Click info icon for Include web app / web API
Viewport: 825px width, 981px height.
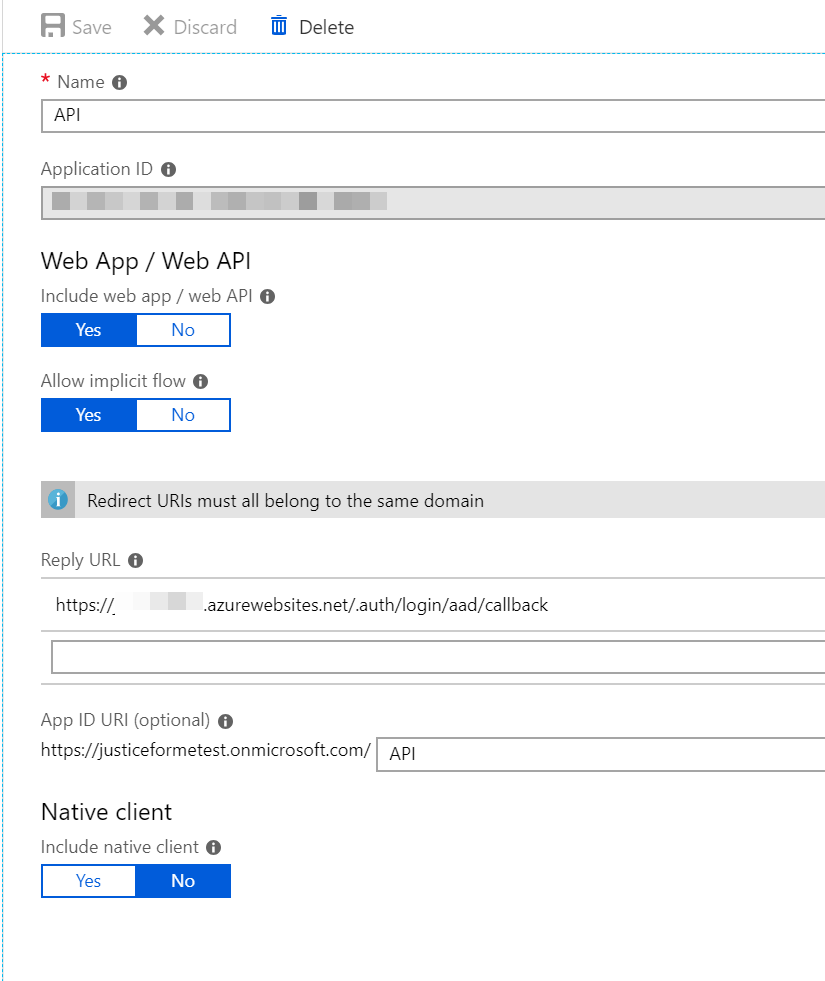[267, 296]
